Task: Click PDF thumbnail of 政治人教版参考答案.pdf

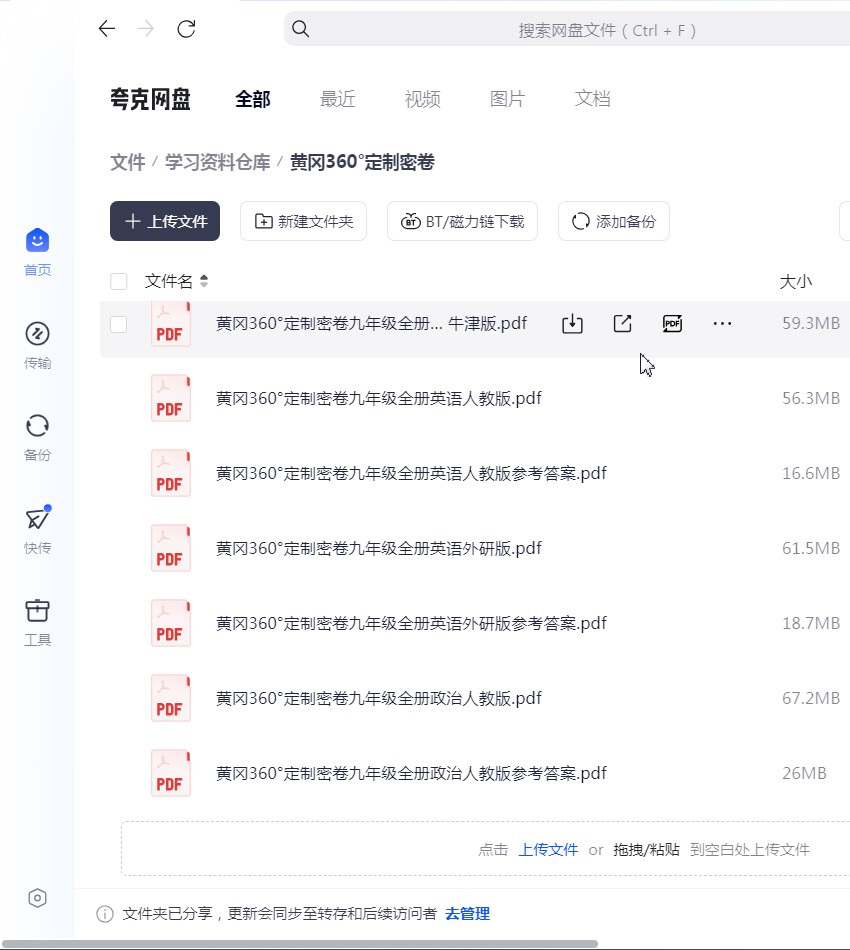Action: (x=171, y=773)
